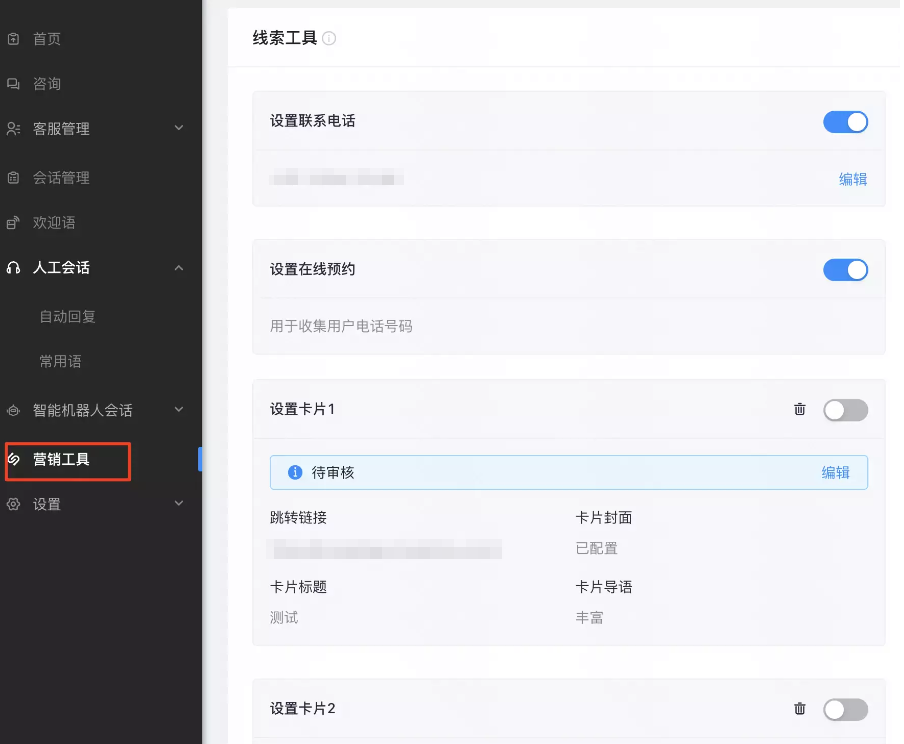Click the 首页 home icon in sidebar

point(14,39)
